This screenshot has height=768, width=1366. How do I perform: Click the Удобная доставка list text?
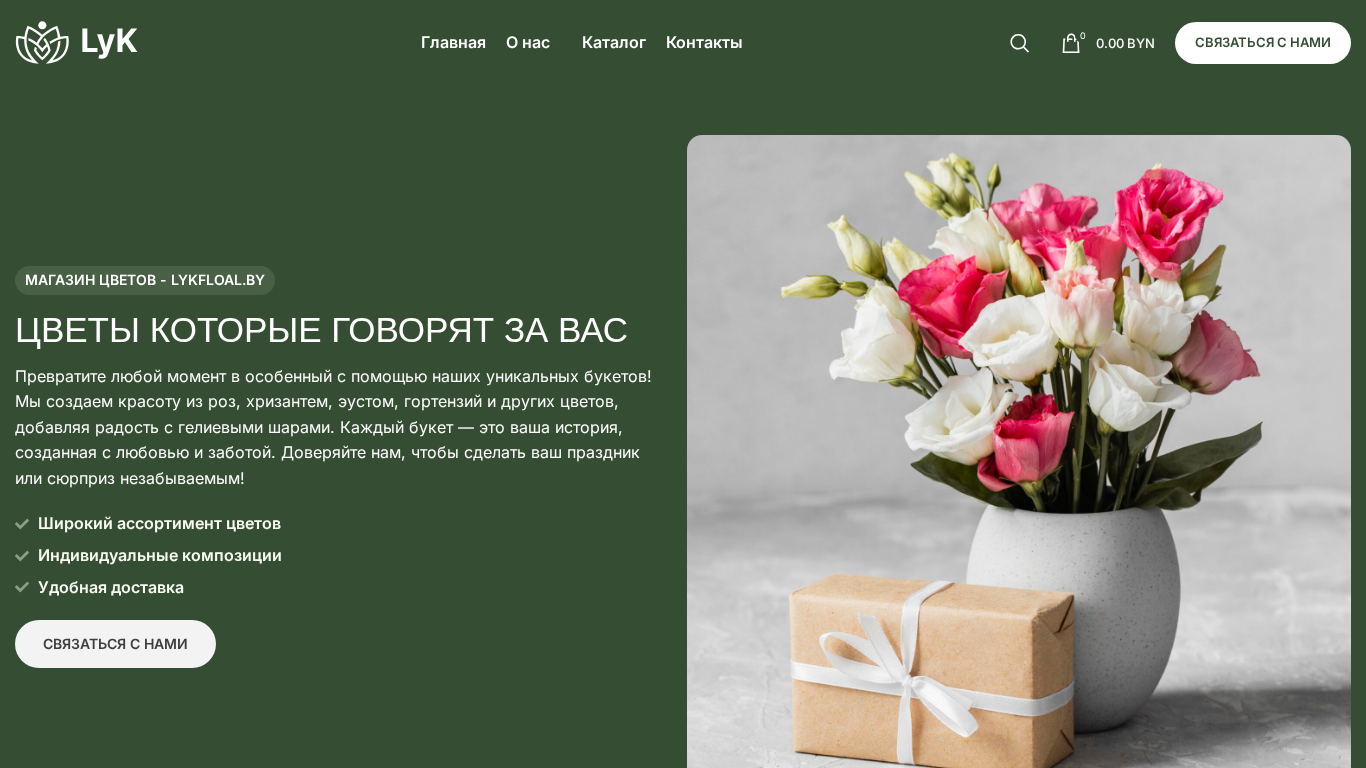[x=111, y=588]
